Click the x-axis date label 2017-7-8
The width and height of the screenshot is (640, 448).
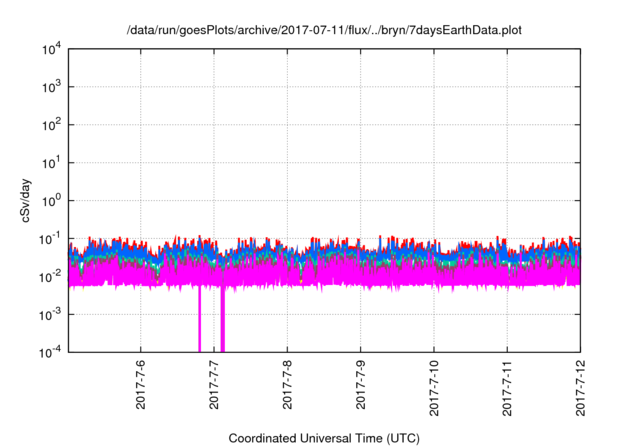287,384
